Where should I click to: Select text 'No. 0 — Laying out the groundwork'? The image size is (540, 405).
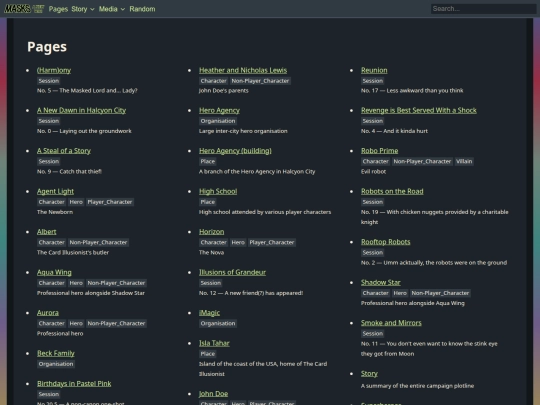pyautogui.click(x=84, y=131)
